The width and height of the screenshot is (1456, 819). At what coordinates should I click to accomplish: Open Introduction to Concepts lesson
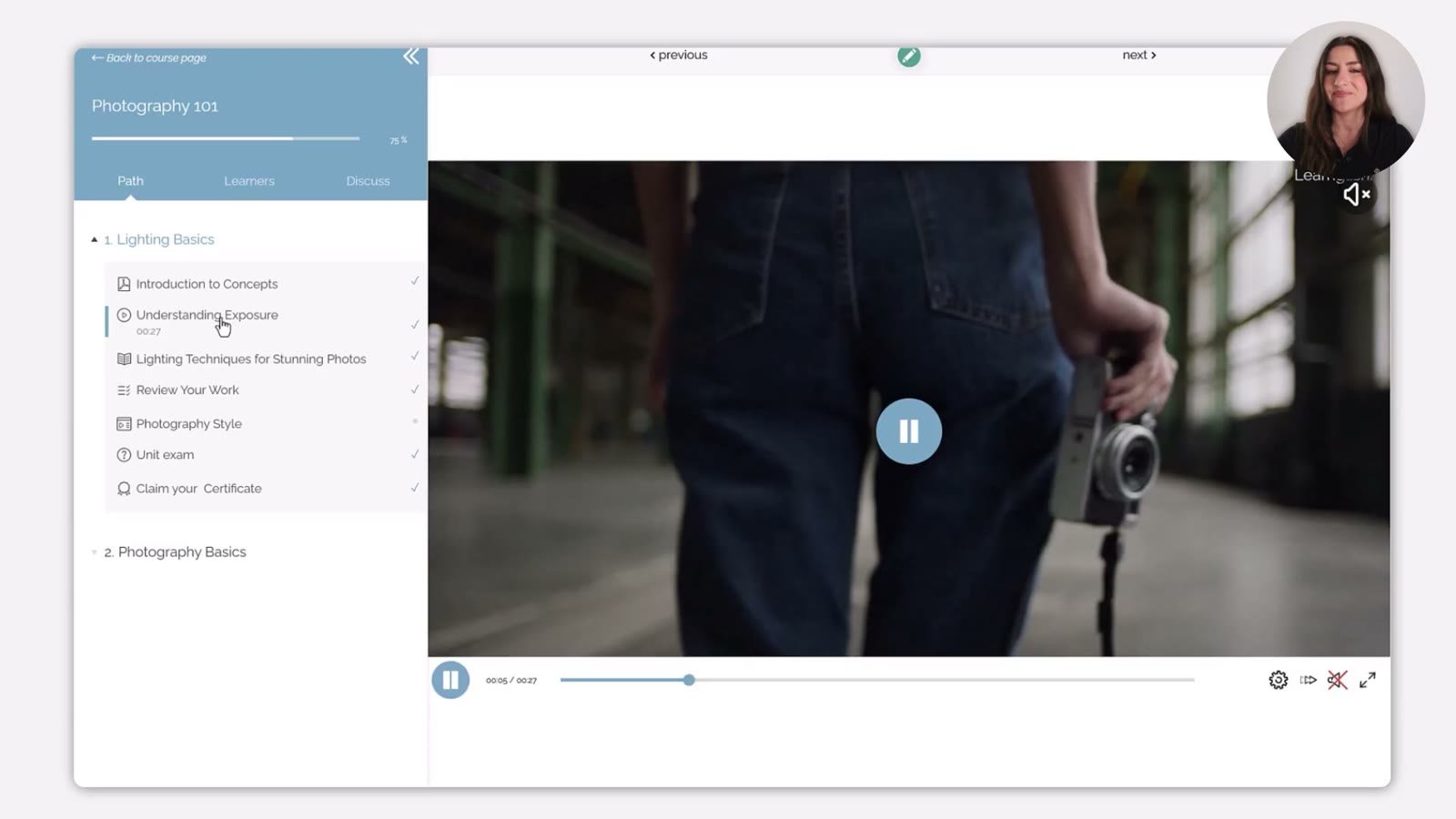[x=207, y=284]
